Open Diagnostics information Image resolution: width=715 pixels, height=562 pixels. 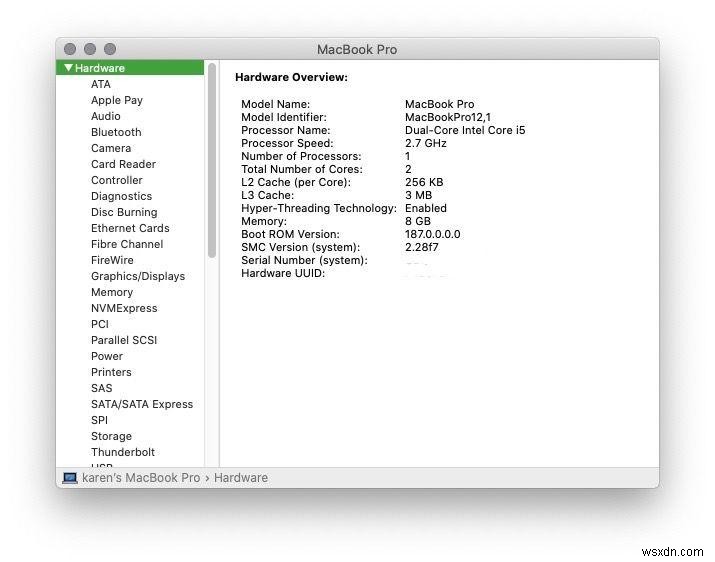pos(121,196)
